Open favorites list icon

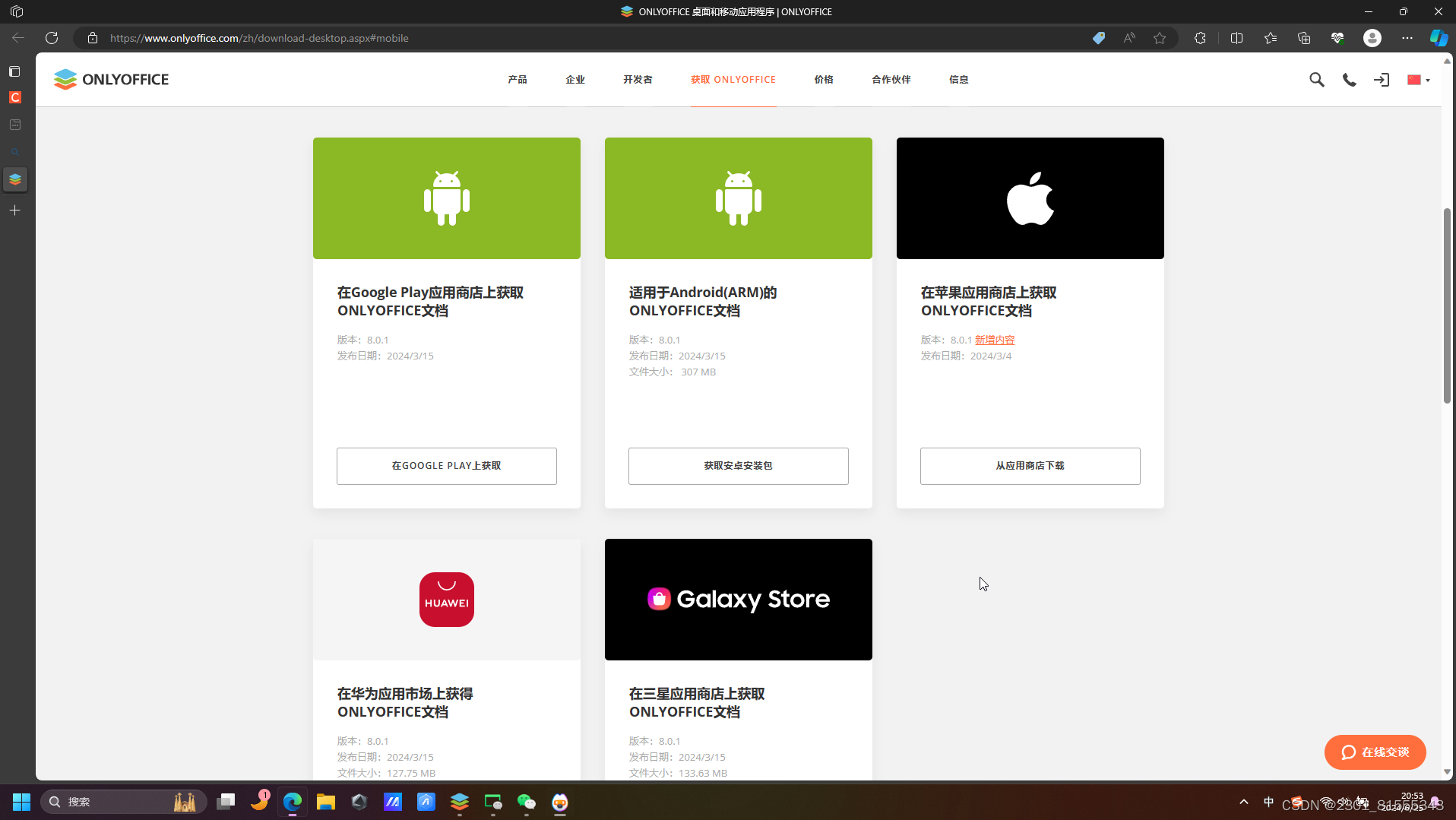click(x=1271, y=38)
